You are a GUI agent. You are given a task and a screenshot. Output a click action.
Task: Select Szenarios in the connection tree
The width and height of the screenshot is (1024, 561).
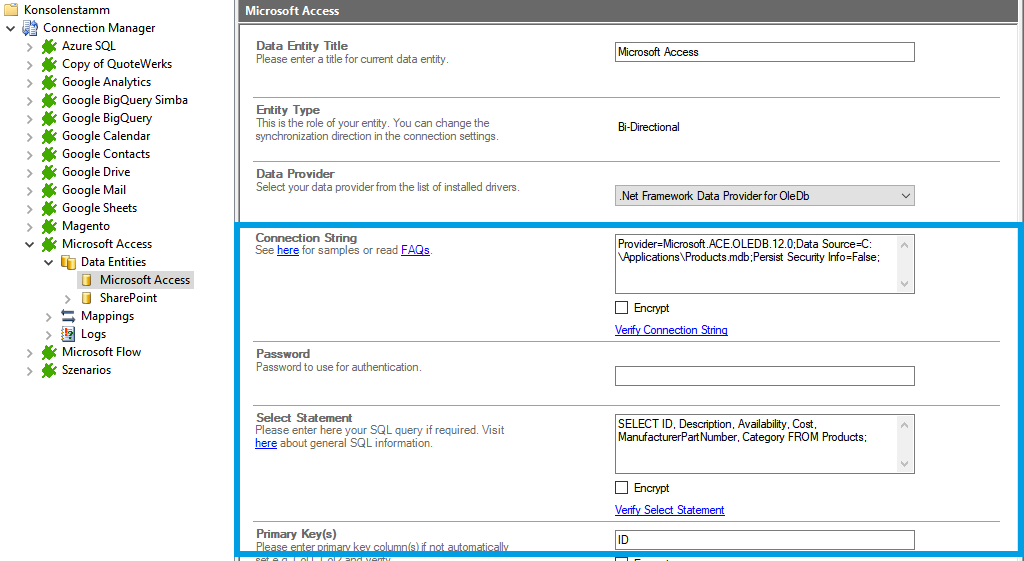point(86,370)
